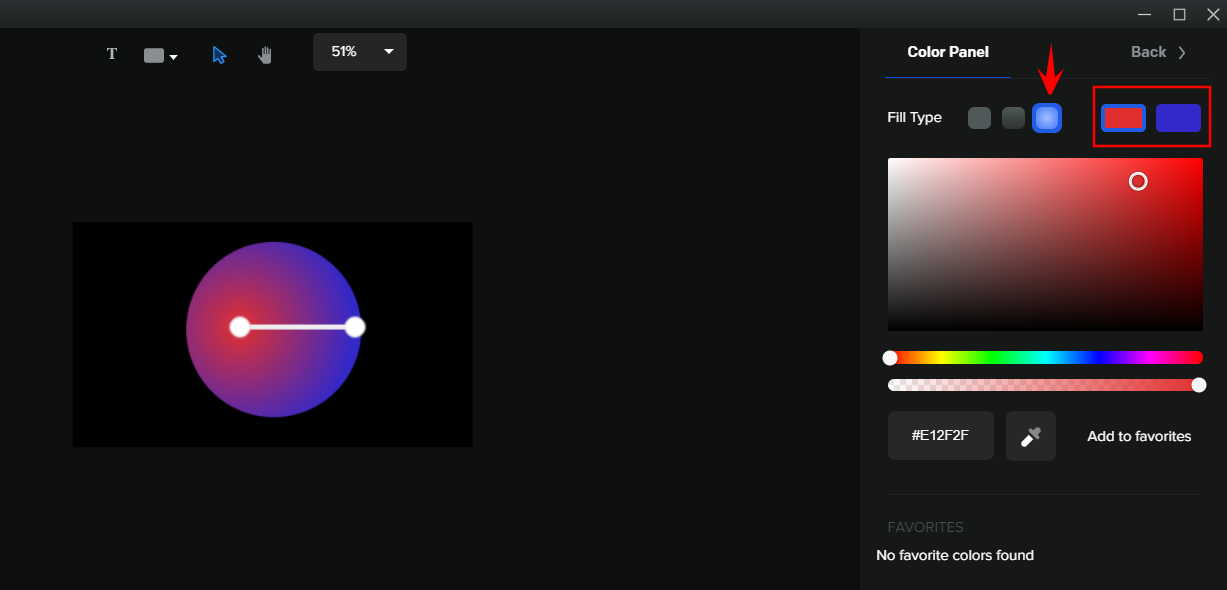Screen dimensions: 1227x590
Task: Click the gradient start handle on the circle
Action: tap(240, 327)
